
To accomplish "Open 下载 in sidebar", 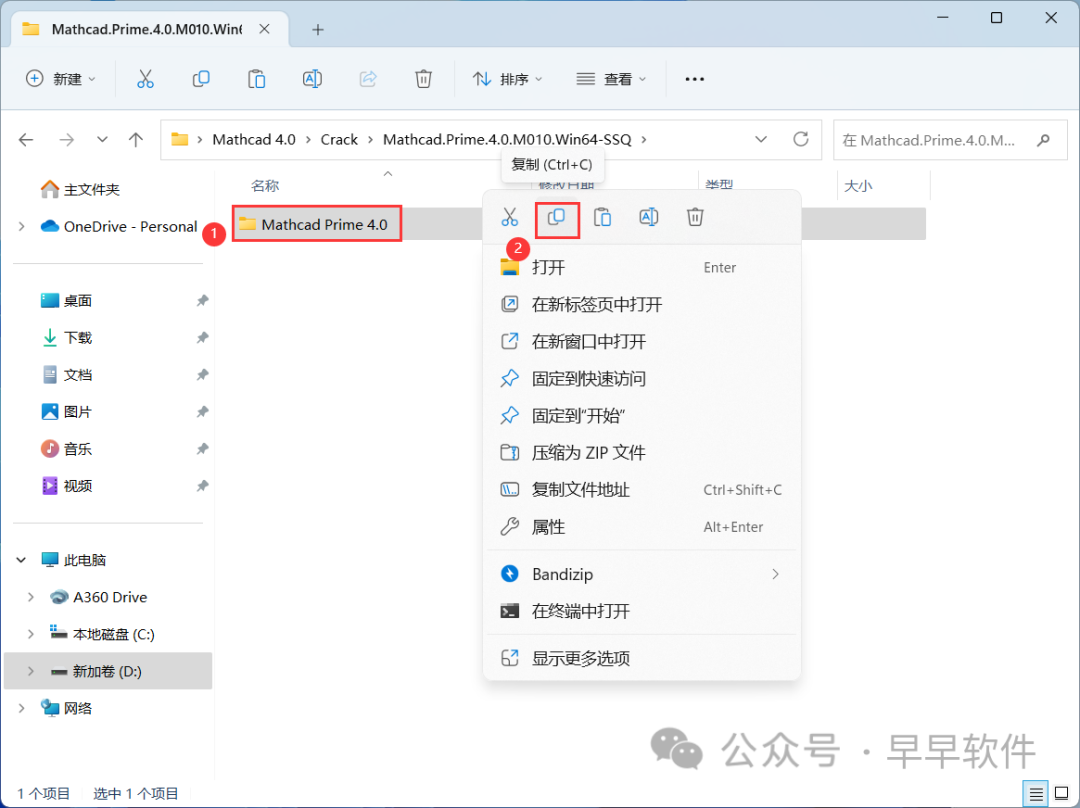I will coord(67,338).
